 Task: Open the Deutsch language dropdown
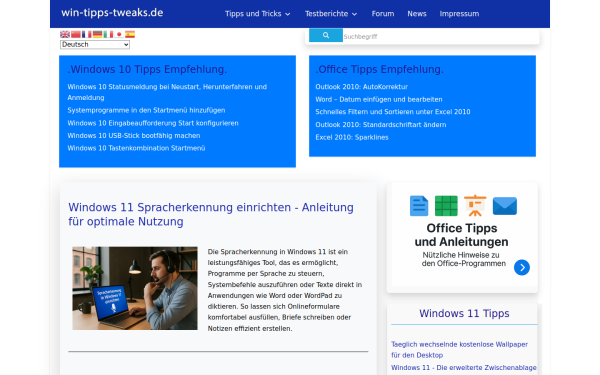click(95, 45)
